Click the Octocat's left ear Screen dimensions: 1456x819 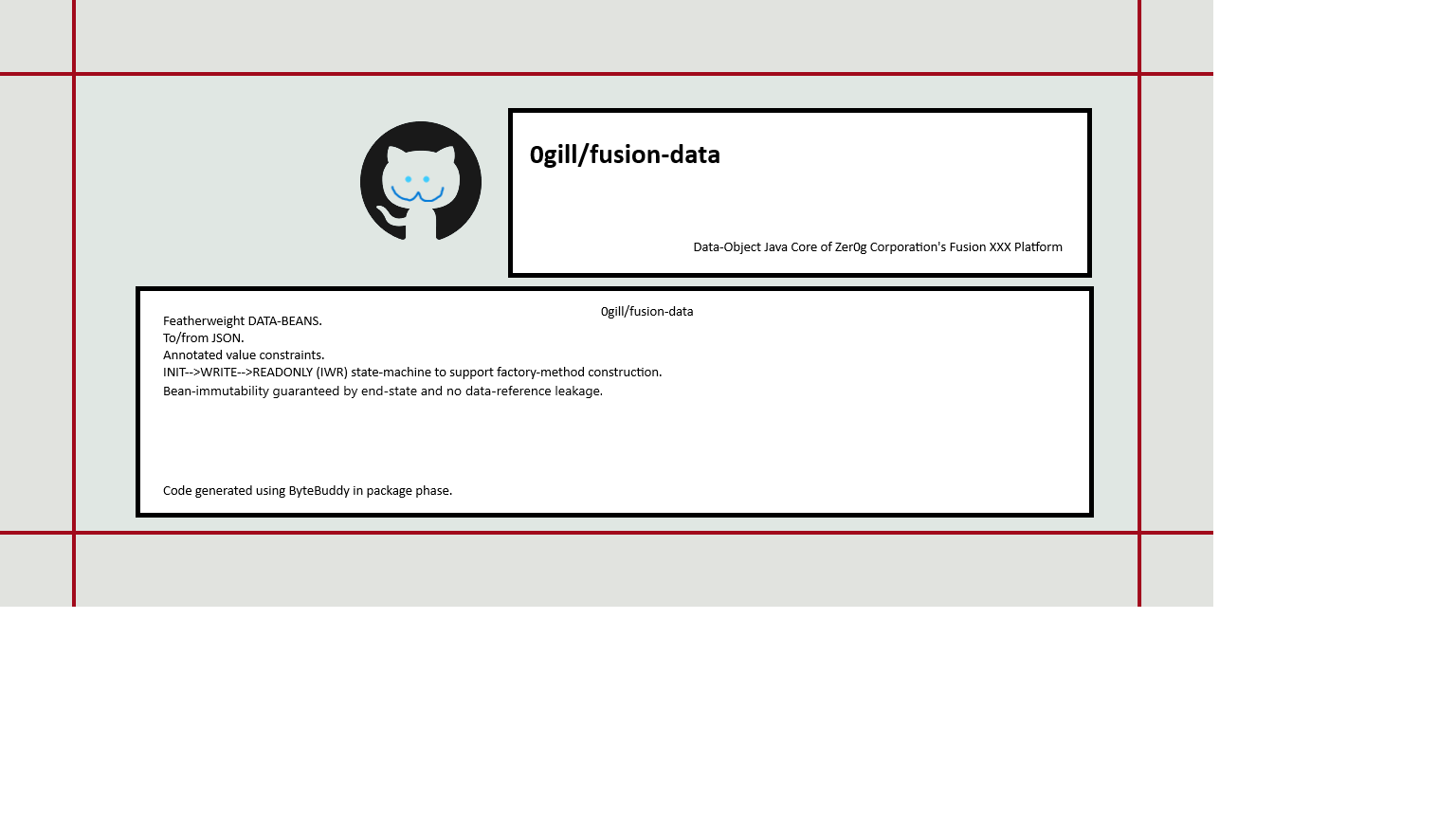pos(392,147)
